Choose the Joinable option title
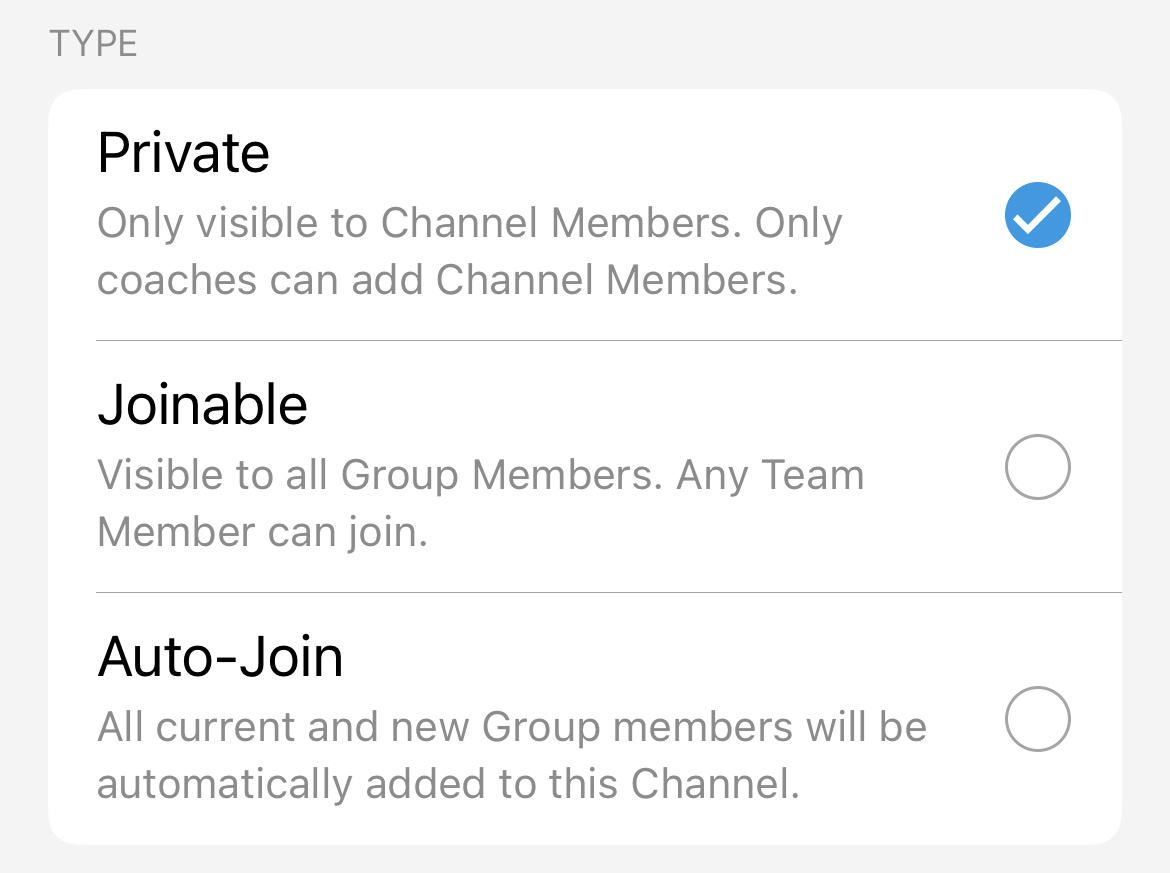1170x873 pixels. pyautogui.click(x=202, y=405)
